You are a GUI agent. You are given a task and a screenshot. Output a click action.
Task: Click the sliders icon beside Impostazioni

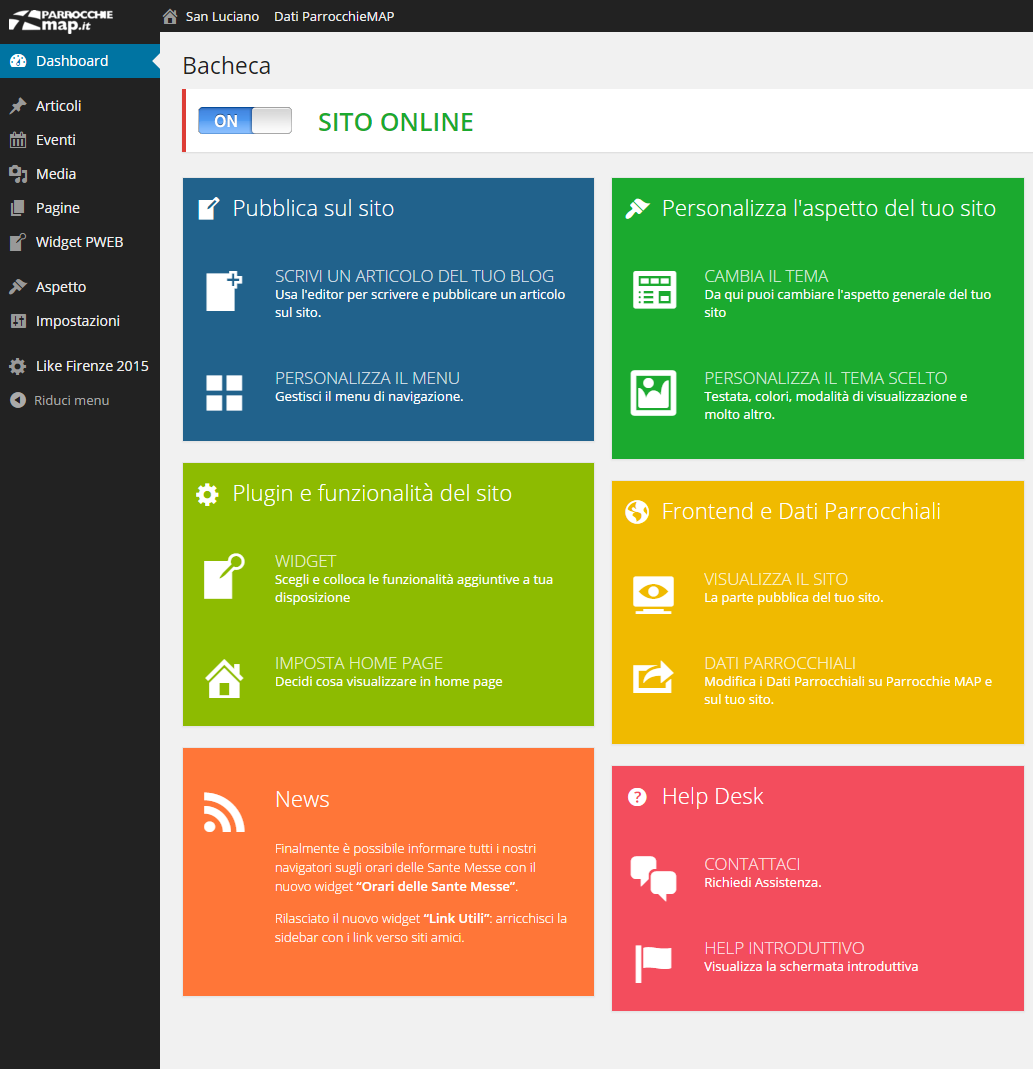point(18,321)
